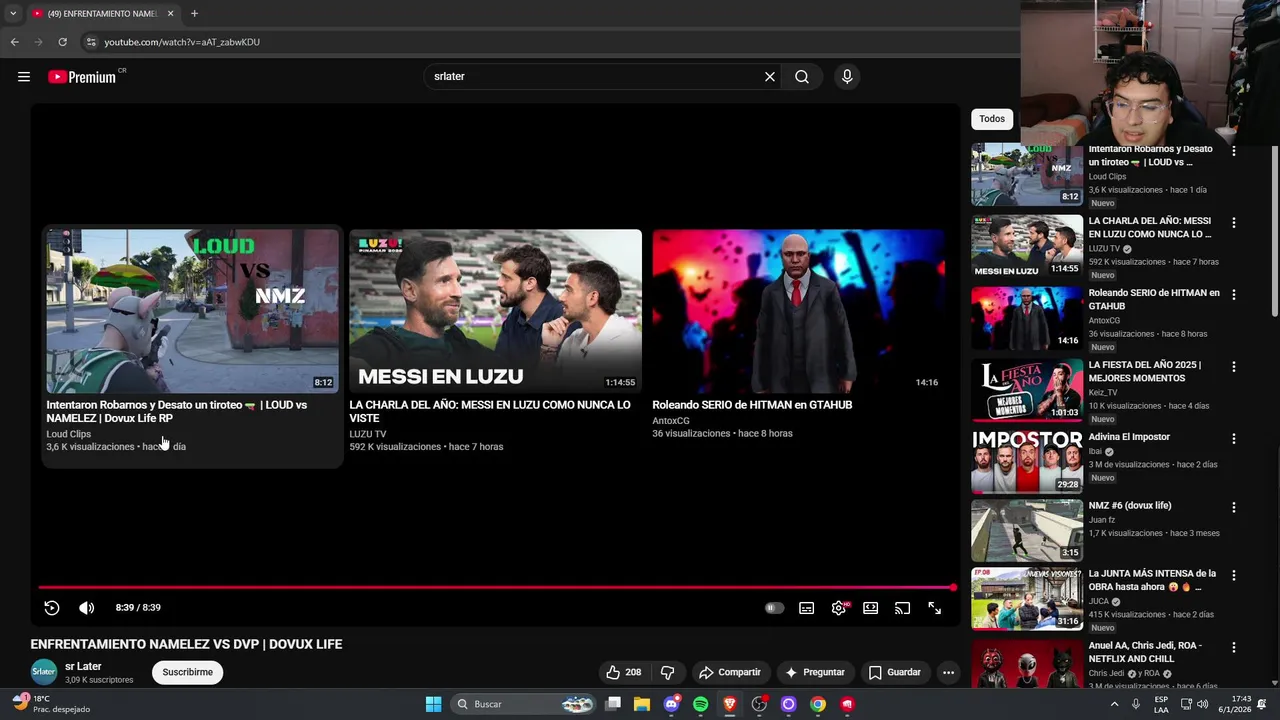This screenshot has width=1280, height=720.
Task: Open options for sidebar 'LA CHARLA DEL AÑO' video
Action: click(1233, 223)
